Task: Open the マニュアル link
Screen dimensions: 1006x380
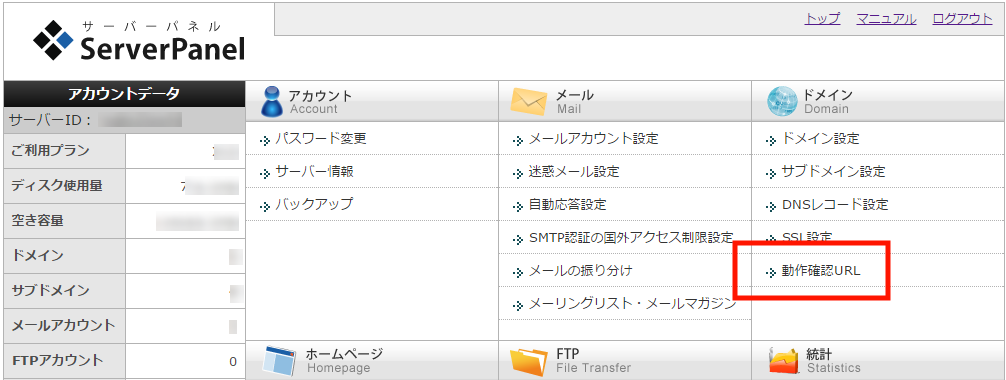Action: 886,19
